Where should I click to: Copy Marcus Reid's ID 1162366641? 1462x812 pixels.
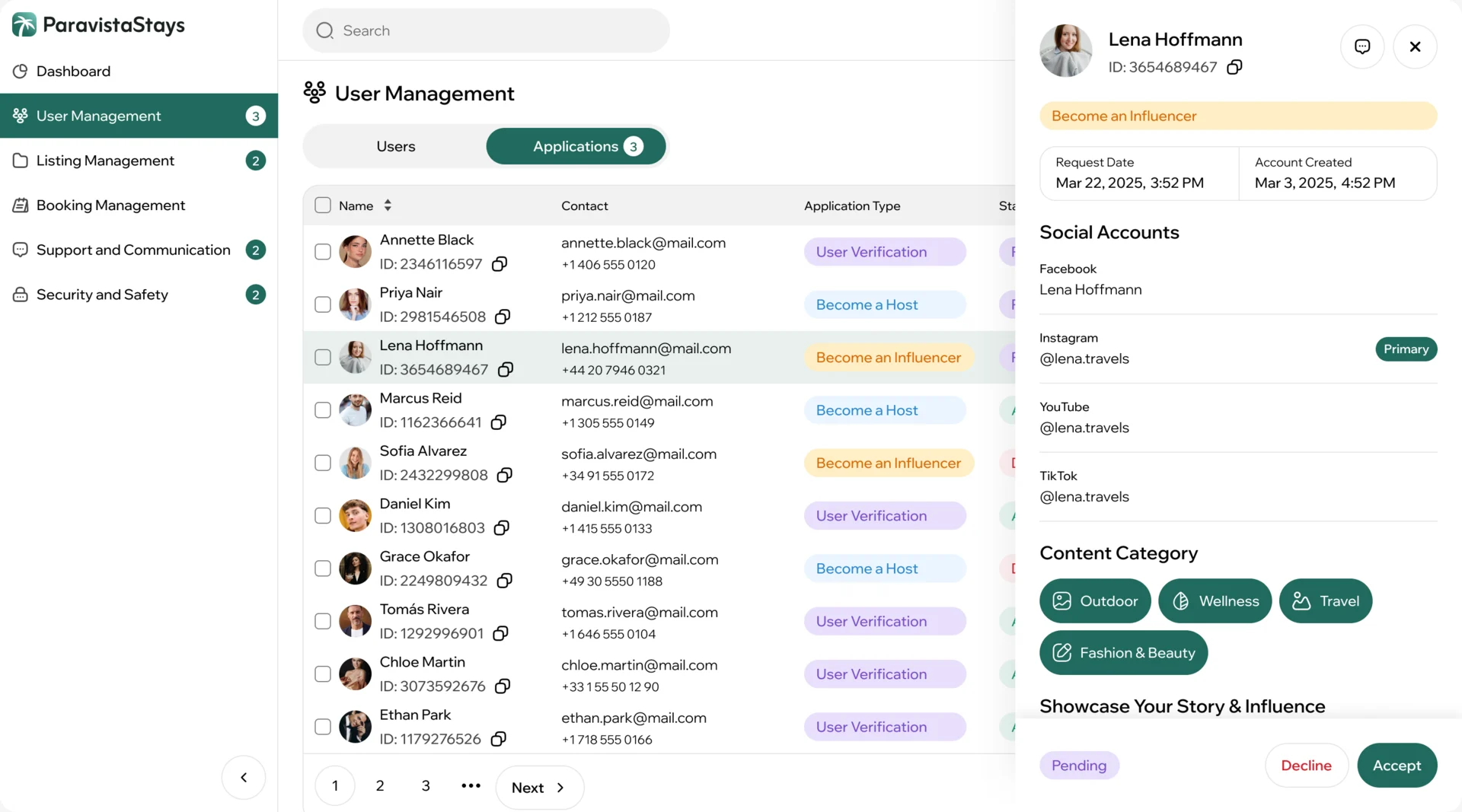[499, 422]
